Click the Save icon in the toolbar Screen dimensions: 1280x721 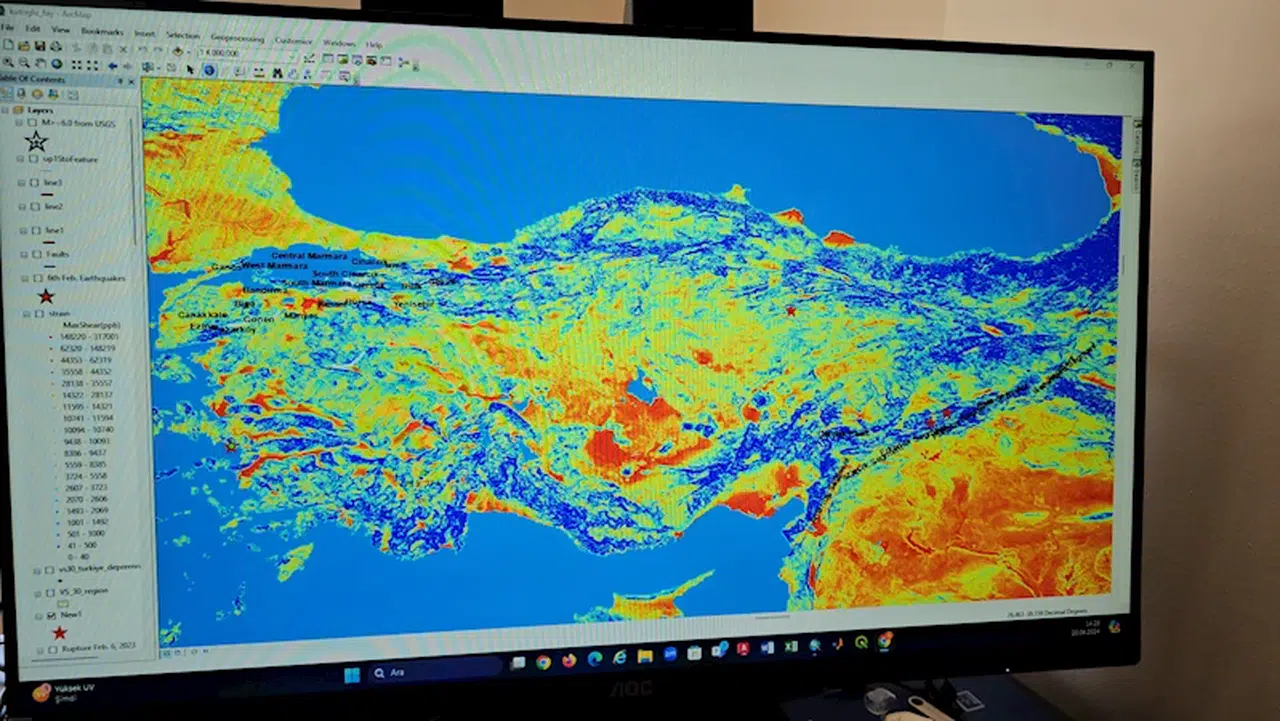tap(39, 46)
